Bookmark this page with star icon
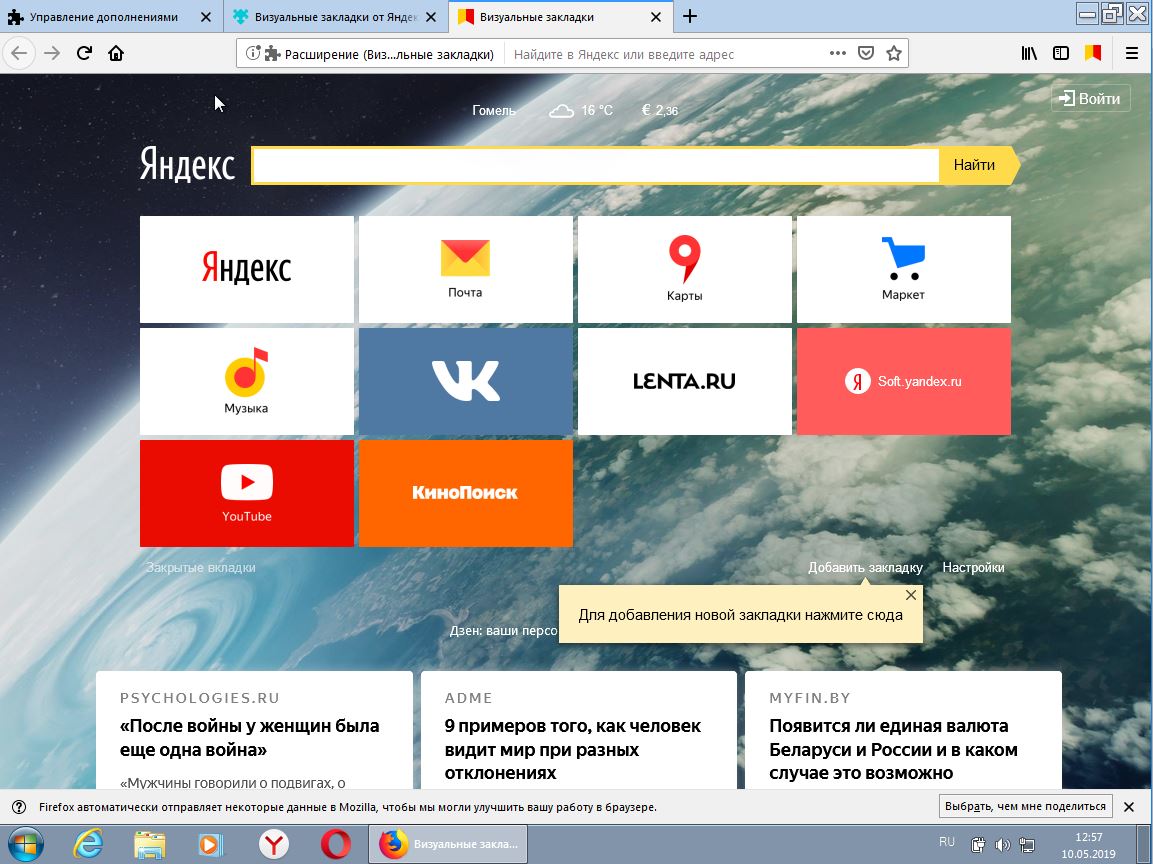1153x864 pixels. (x=893, y=53)
